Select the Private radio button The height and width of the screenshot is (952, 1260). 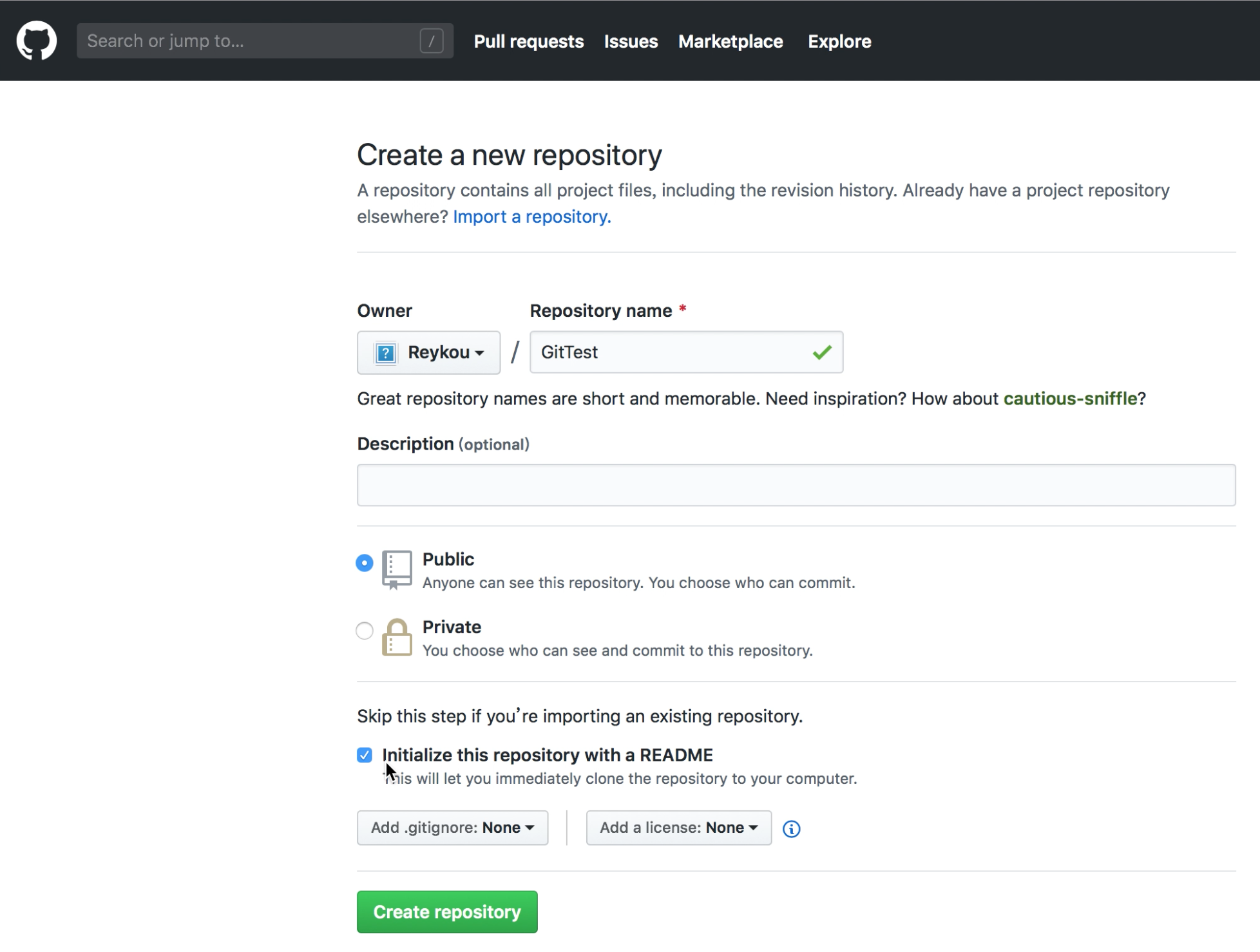click(365, 631)
